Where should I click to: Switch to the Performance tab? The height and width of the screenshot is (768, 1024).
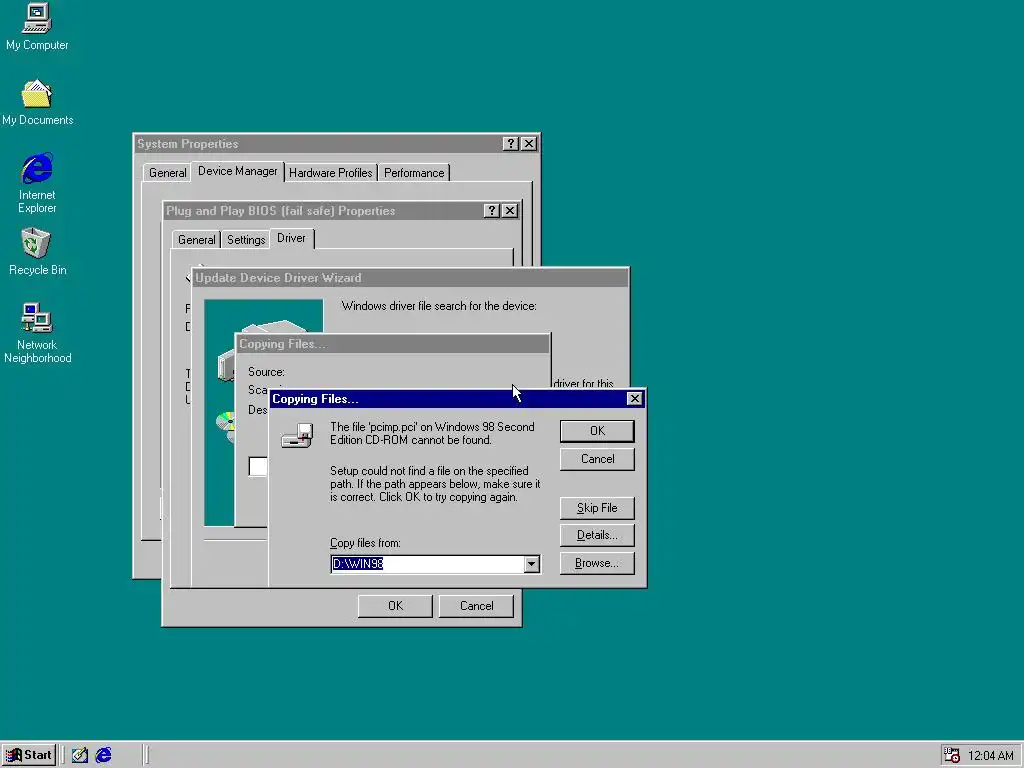(414, 173)
